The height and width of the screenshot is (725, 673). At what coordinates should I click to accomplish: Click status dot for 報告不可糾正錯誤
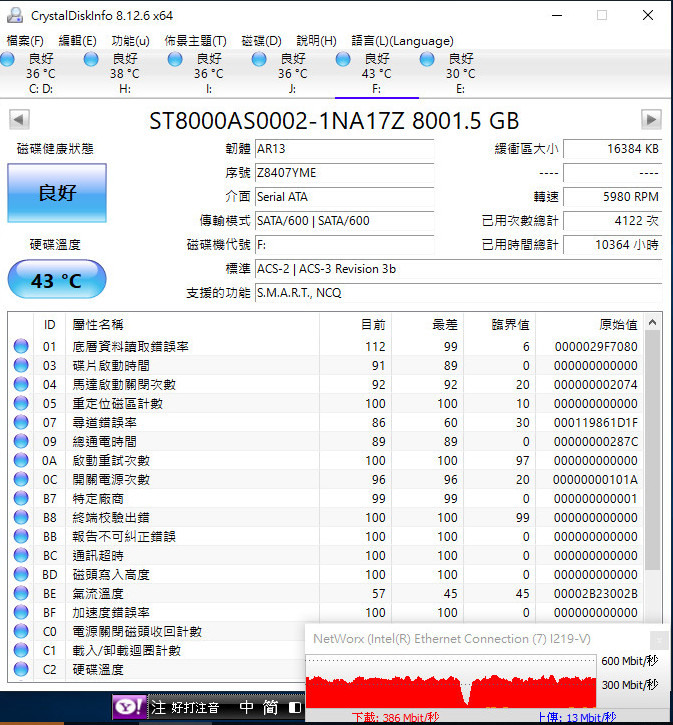tap(21, 536)
